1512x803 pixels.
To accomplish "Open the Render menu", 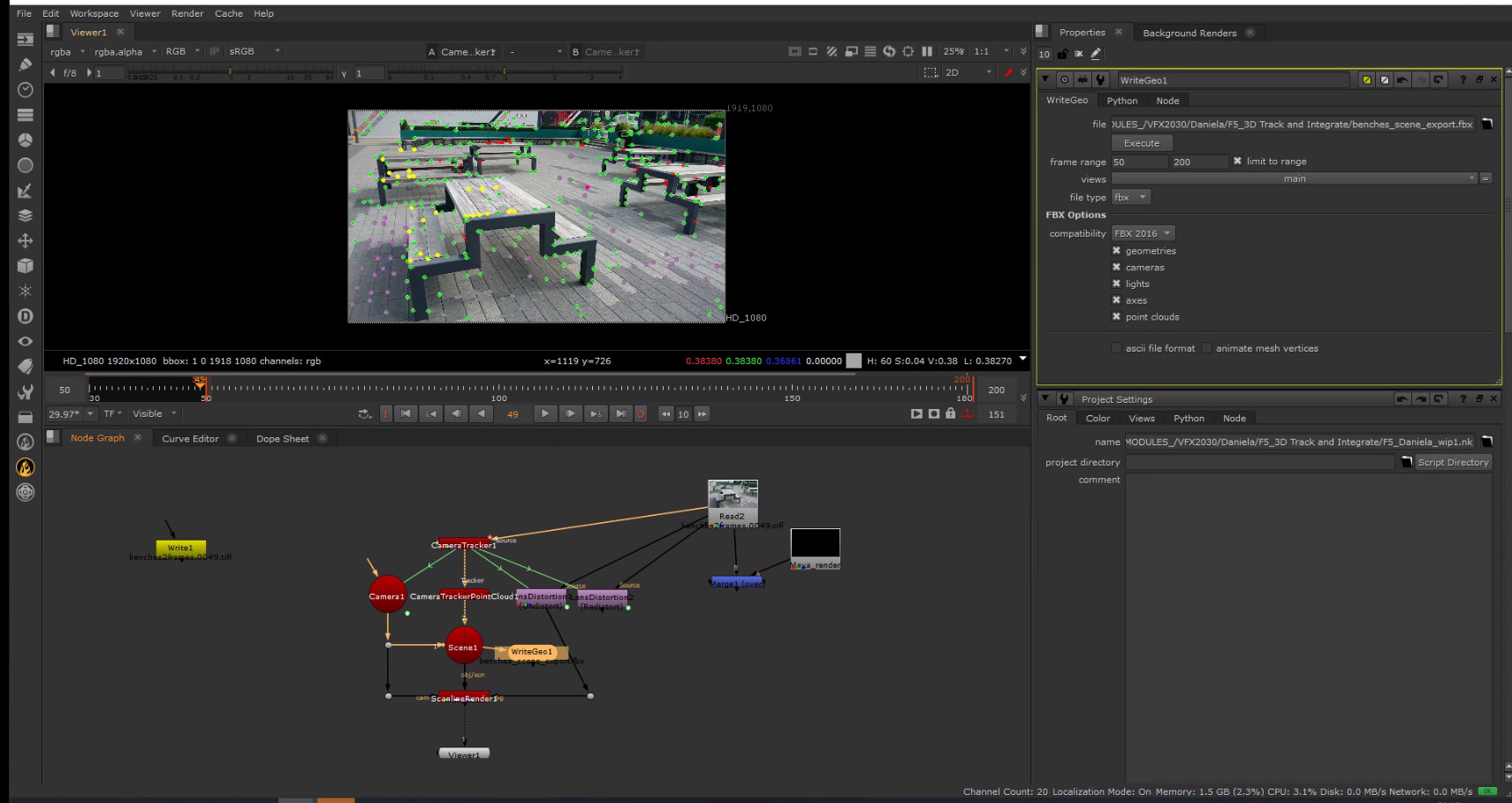I will point(186,13).
